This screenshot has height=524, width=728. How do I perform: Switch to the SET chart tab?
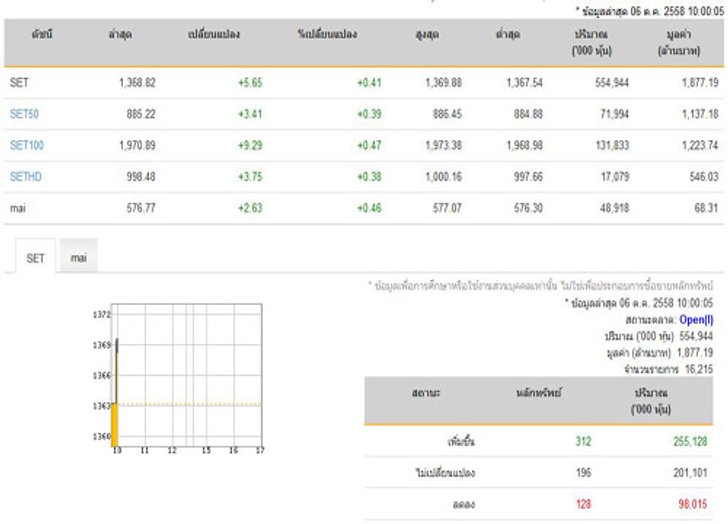coord(35,258)
